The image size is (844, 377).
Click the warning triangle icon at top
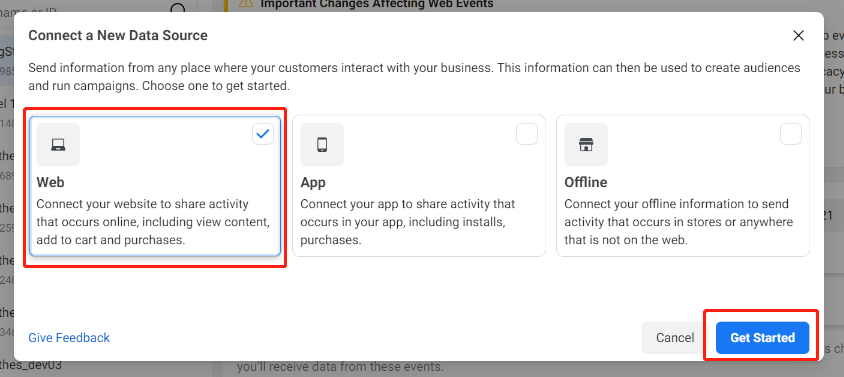click(x=245, y=4)
